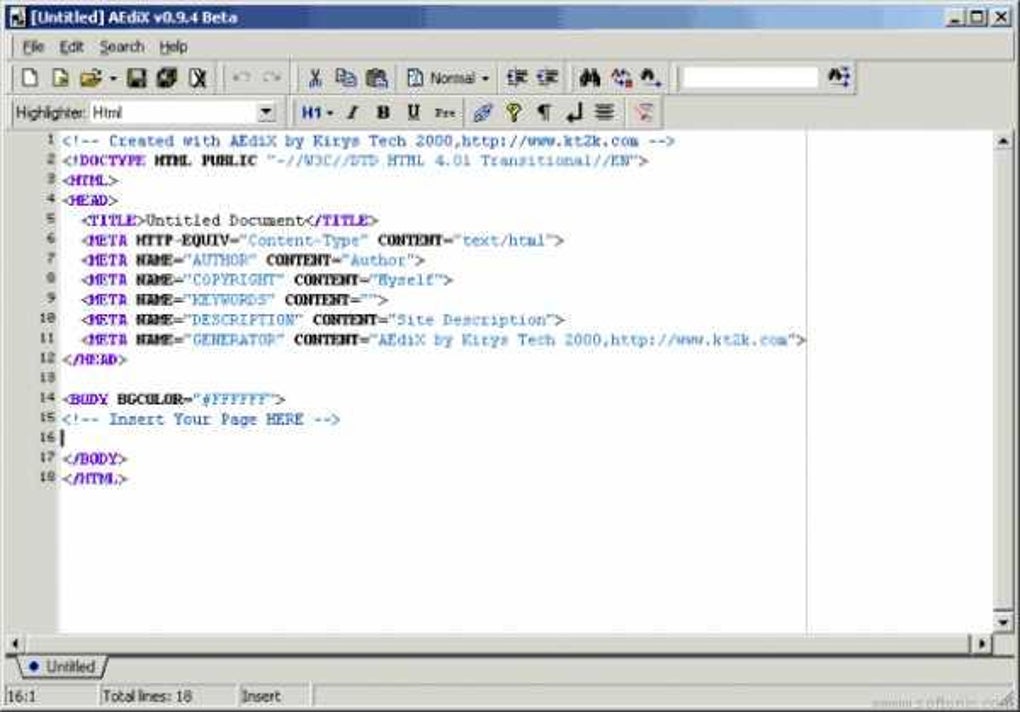Insert a line break using the arrow icon

pos(574,112)
